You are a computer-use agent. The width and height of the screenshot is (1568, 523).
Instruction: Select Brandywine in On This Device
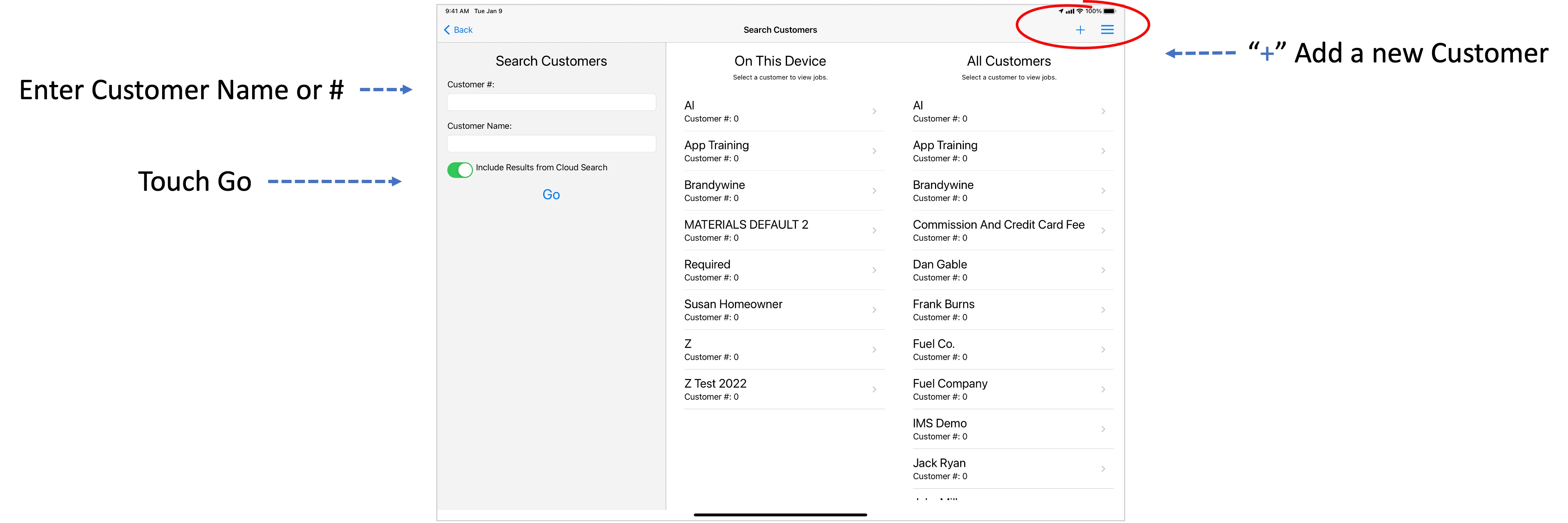[784, 191]
